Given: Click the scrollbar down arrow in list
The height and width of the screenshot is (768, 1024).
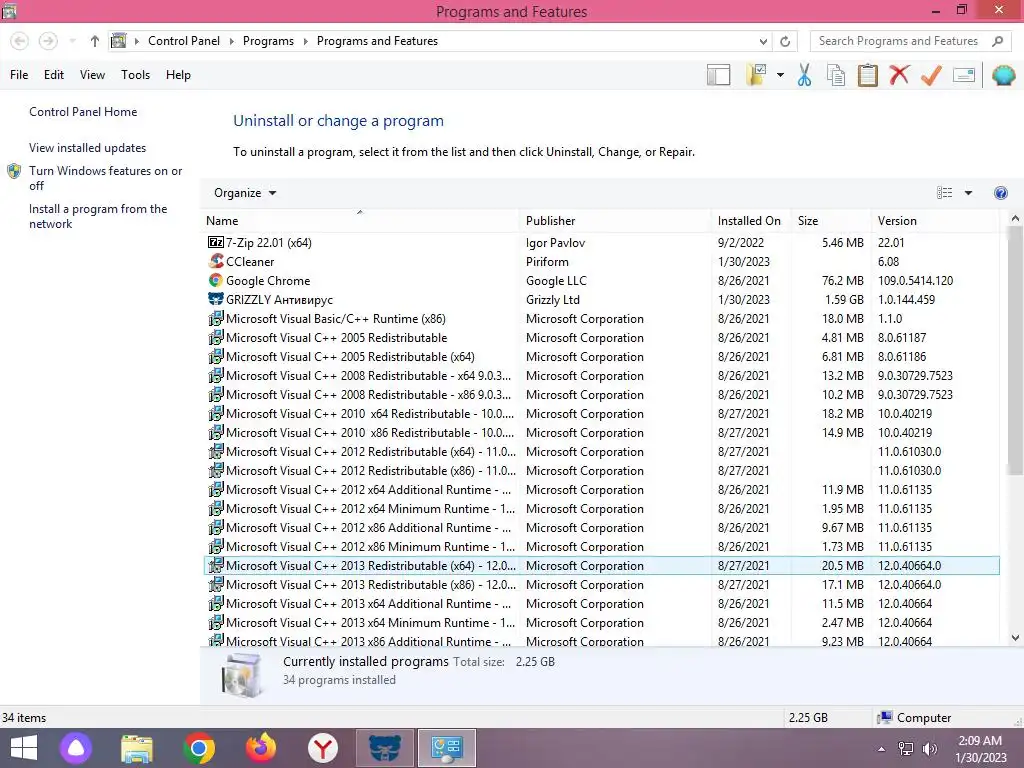Looking at the screenshot, I should [x=1015, y=638].
